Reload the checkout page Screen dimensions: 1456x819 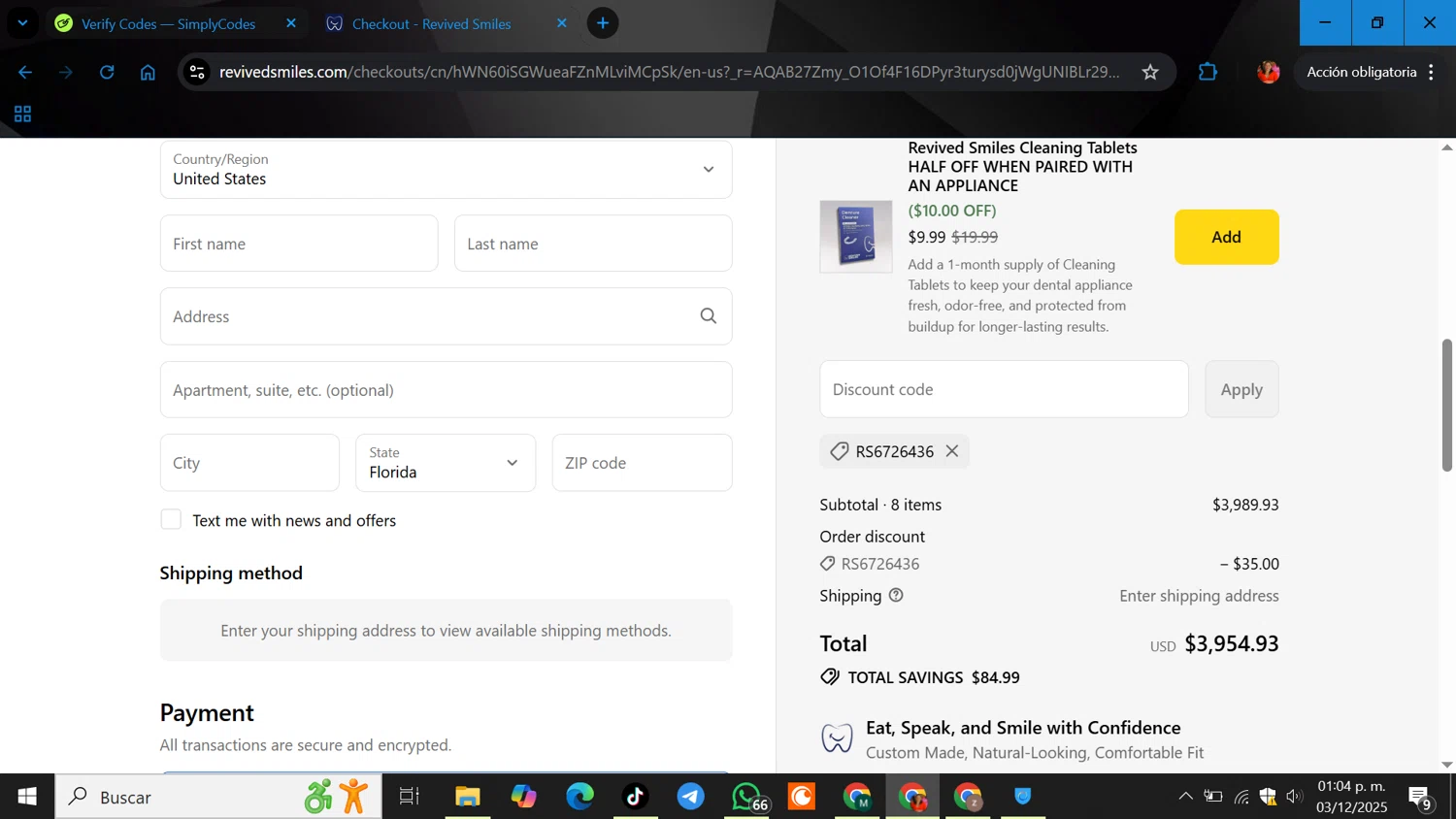coord(107,72)
